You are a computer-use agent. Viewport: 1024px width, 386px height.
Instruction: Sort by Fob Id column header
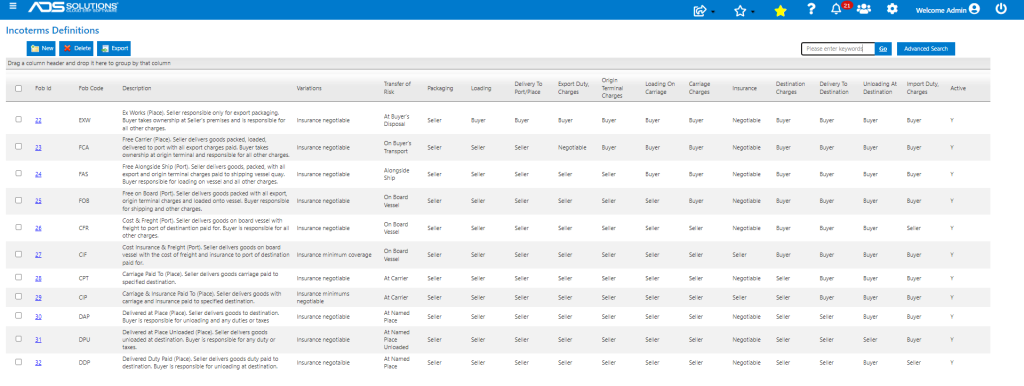(x=42, y=88)
